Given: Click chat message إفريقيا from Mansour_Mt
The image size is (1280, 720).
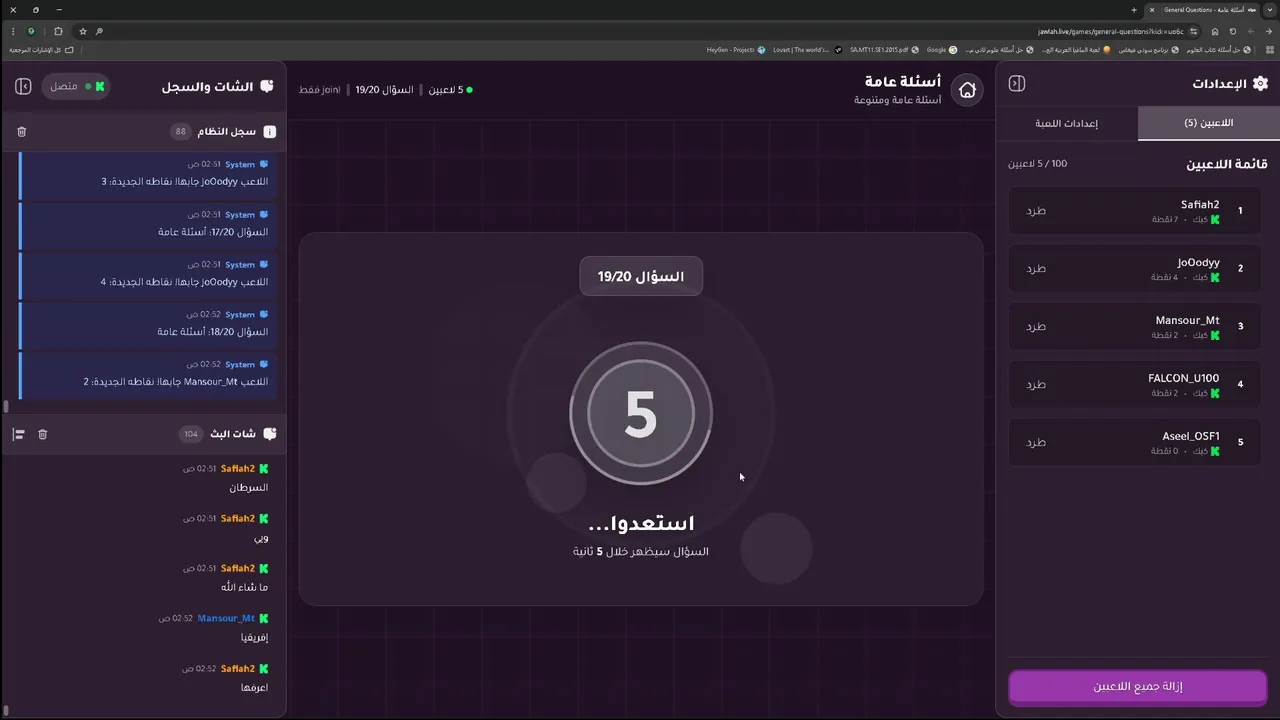Looking at the screenshot, I should pos(254,637).
